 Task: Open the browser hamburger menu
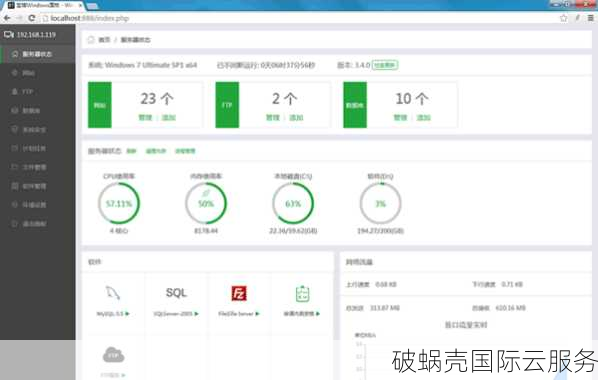coord(590,18)
